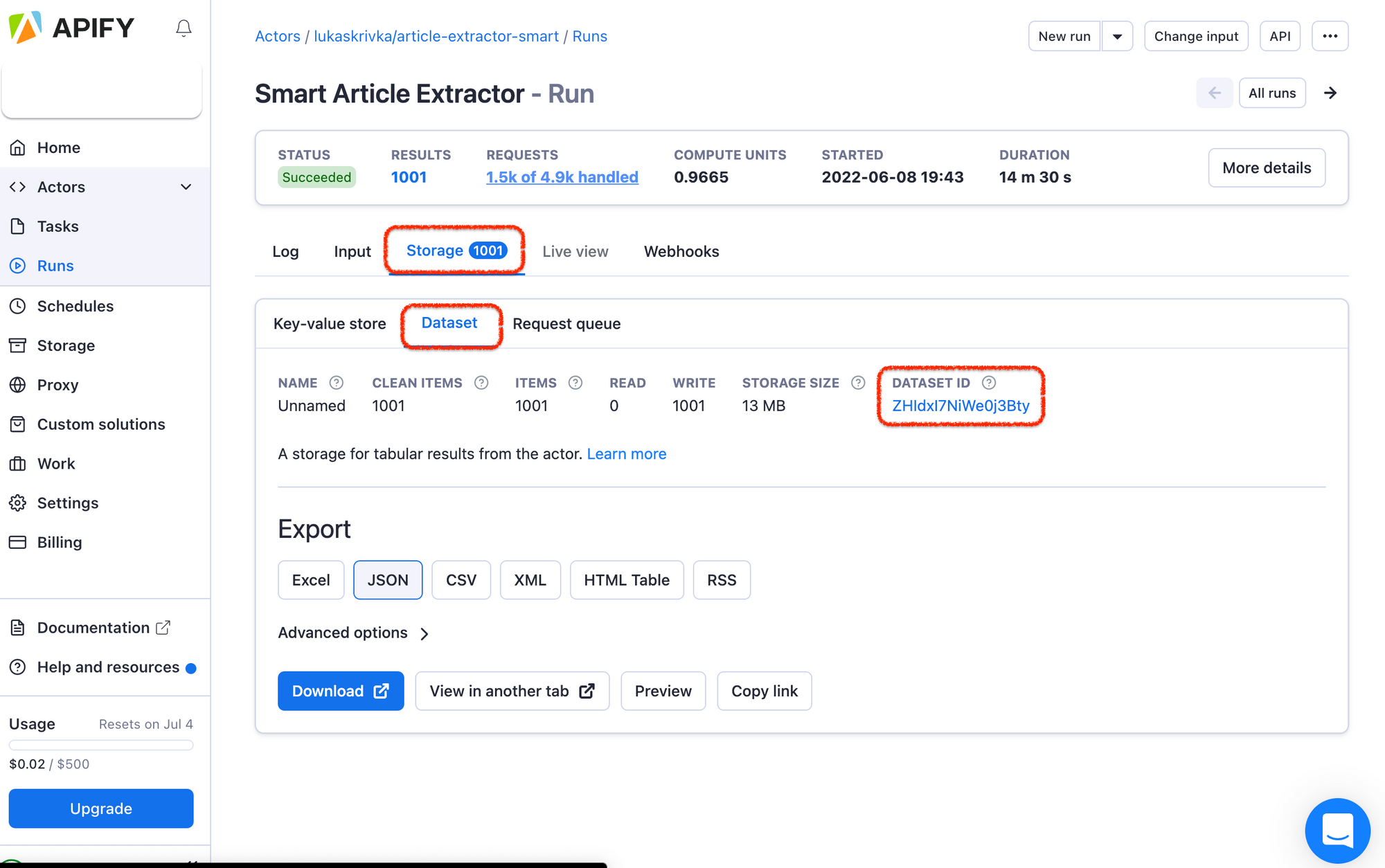The height and width of the screenshot is (868, 1385).
Task: Select CSV export format
Action: pos(461,580)
